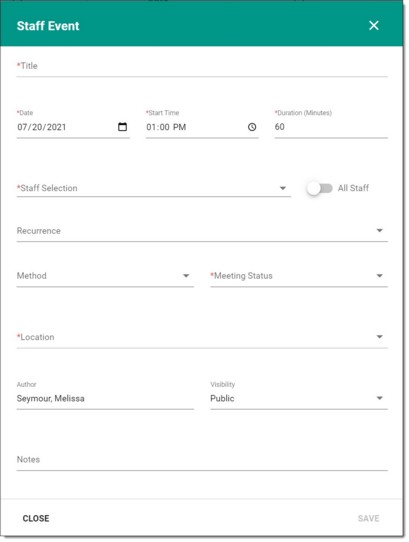The width and height of the screenshot is (409, 542).
Task: Open the Visibility dropdown showing Public
Action: 299,398
